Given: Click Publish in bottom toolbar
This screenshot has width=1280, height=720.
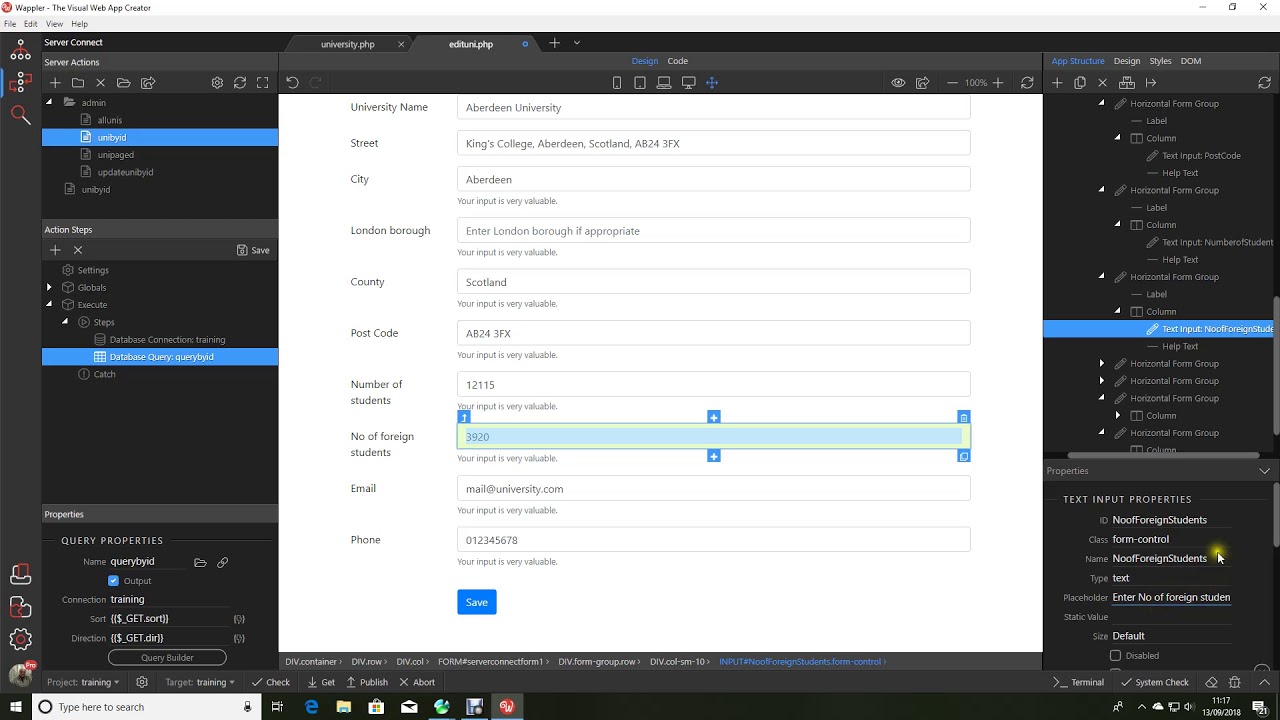Looking at the screenshot, I should [x=367, y=682].
